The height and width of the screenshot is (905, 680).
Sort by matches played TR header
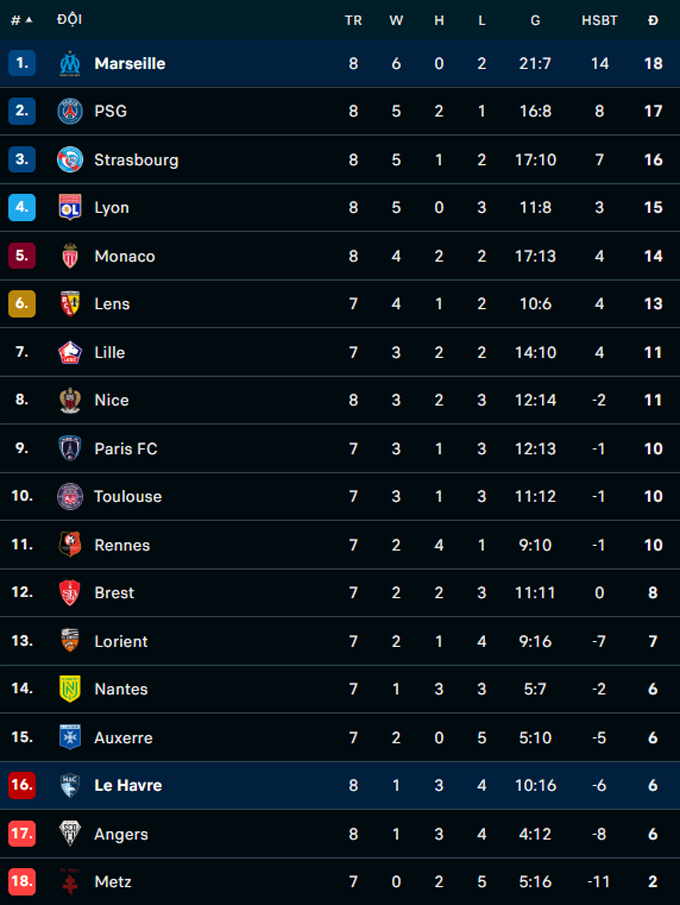[x=353, y=20]
